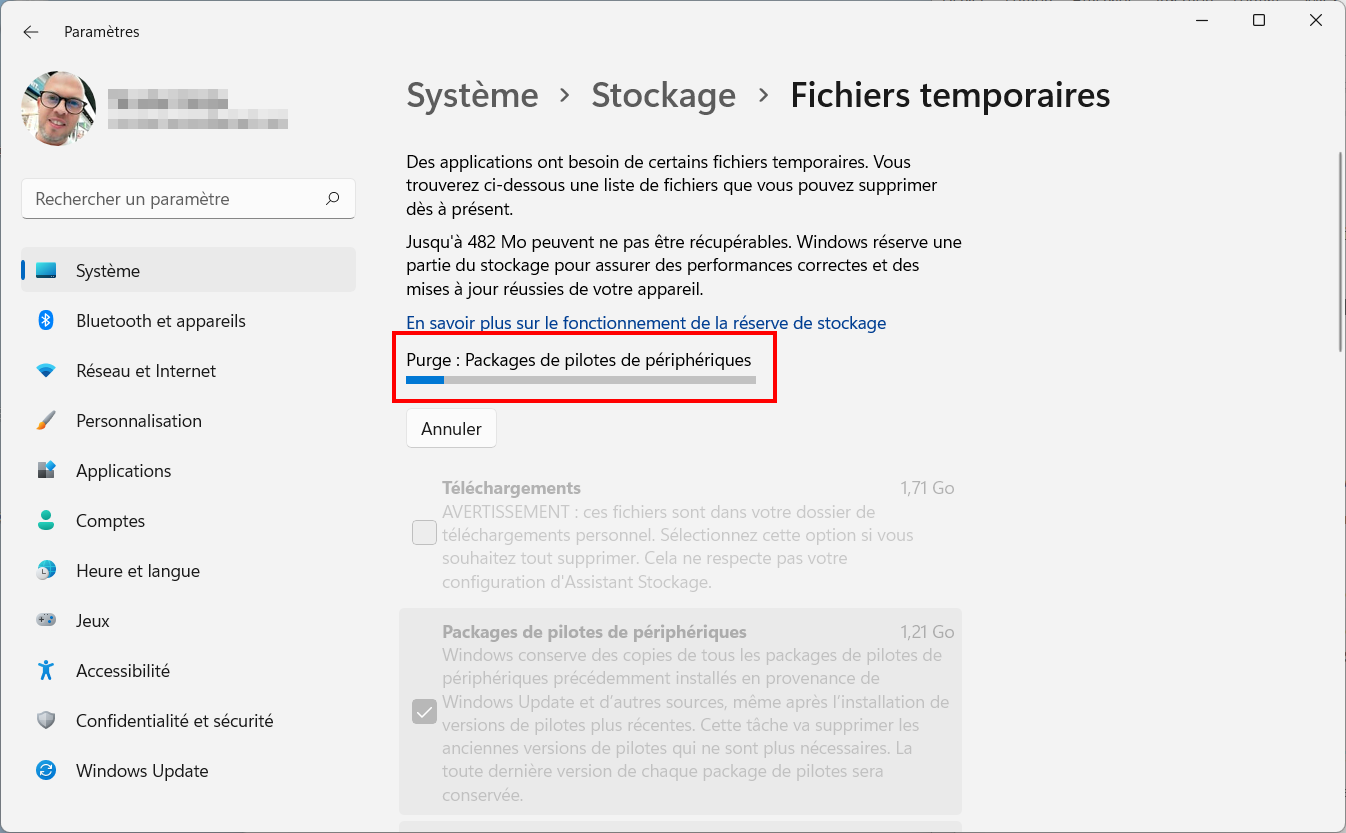The width and height of the screenshot is (1346, 833).
Task: Focus the Rechercher un paramètre field
Action: (188, 199)
